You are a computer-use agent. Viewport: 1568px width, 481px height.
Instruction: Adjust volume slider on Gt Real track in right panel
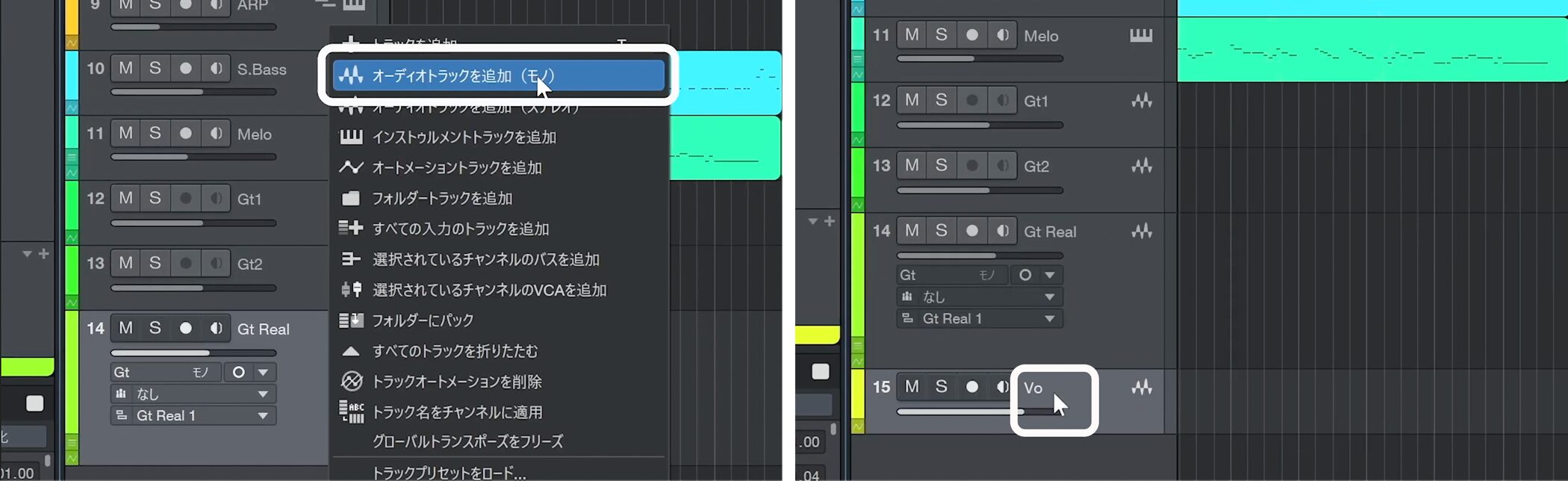980,255
